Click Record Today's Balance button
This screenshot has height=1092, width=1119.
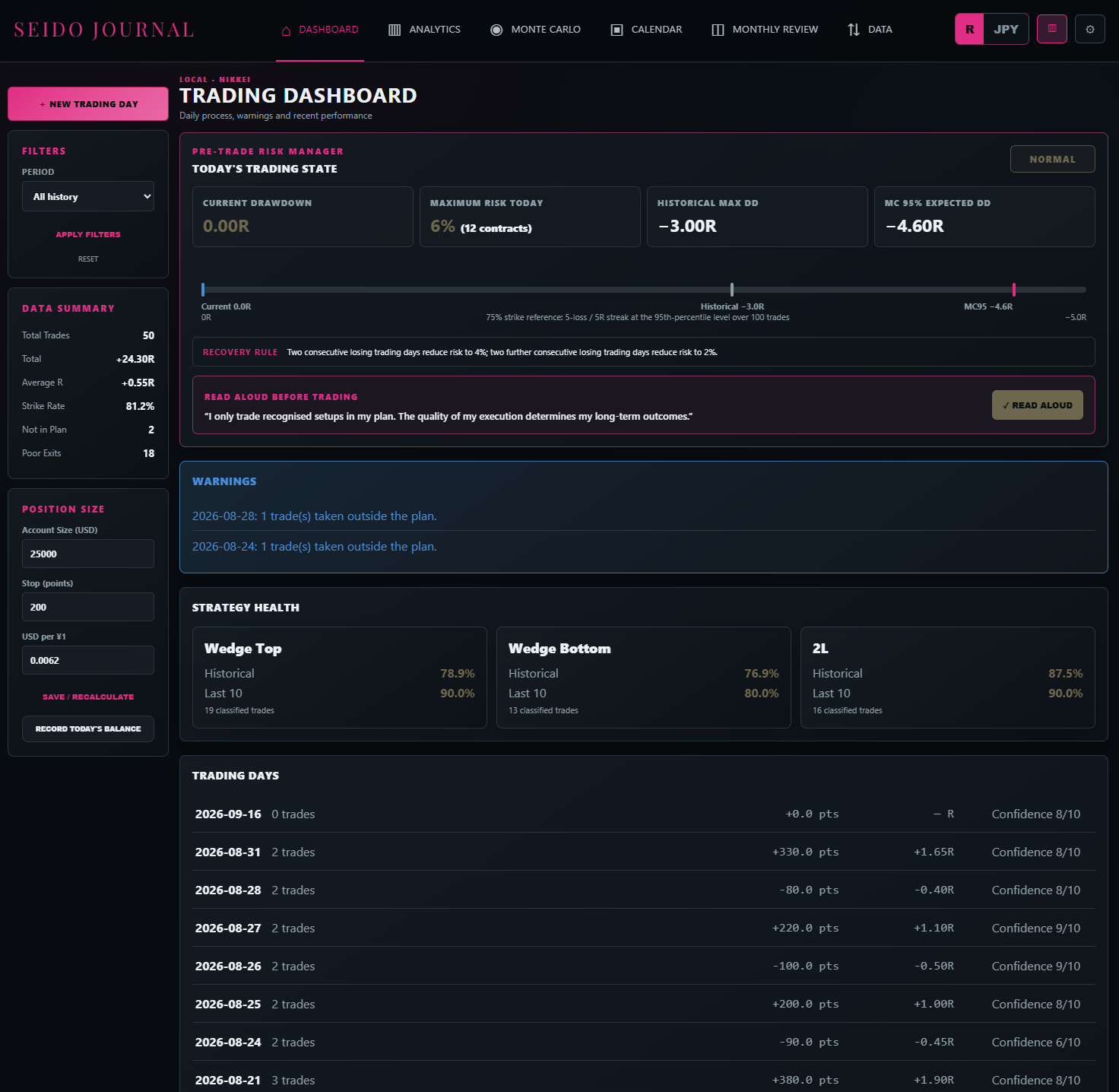tap(88, 729)
